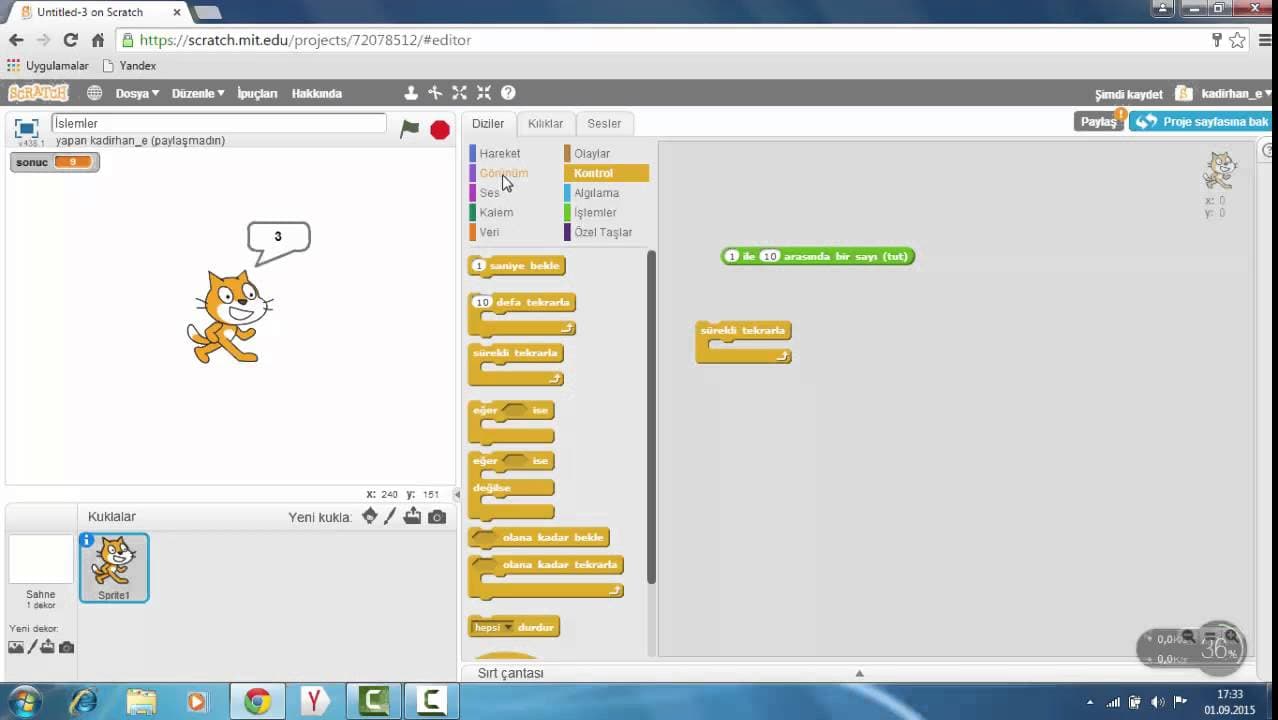1278x720 pixels.
Task: Bookmark this page star icon
Action: pyautogui.click(x=1237, y=40)
